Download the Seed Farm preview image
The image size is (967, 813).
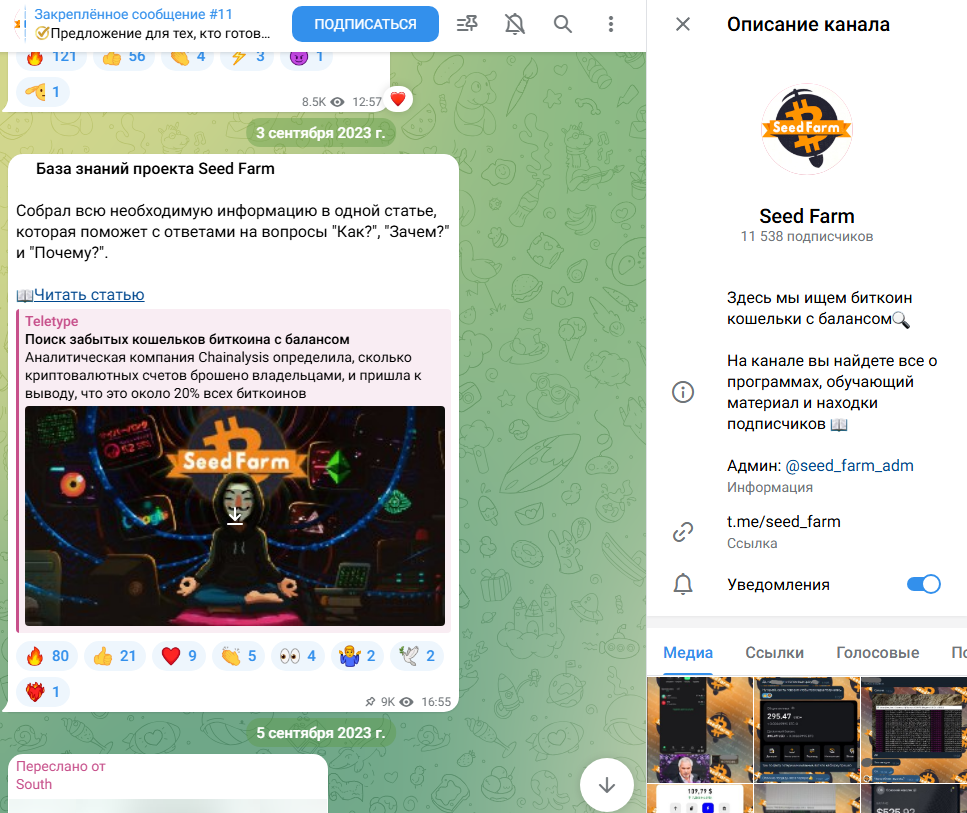pos(234,516)
